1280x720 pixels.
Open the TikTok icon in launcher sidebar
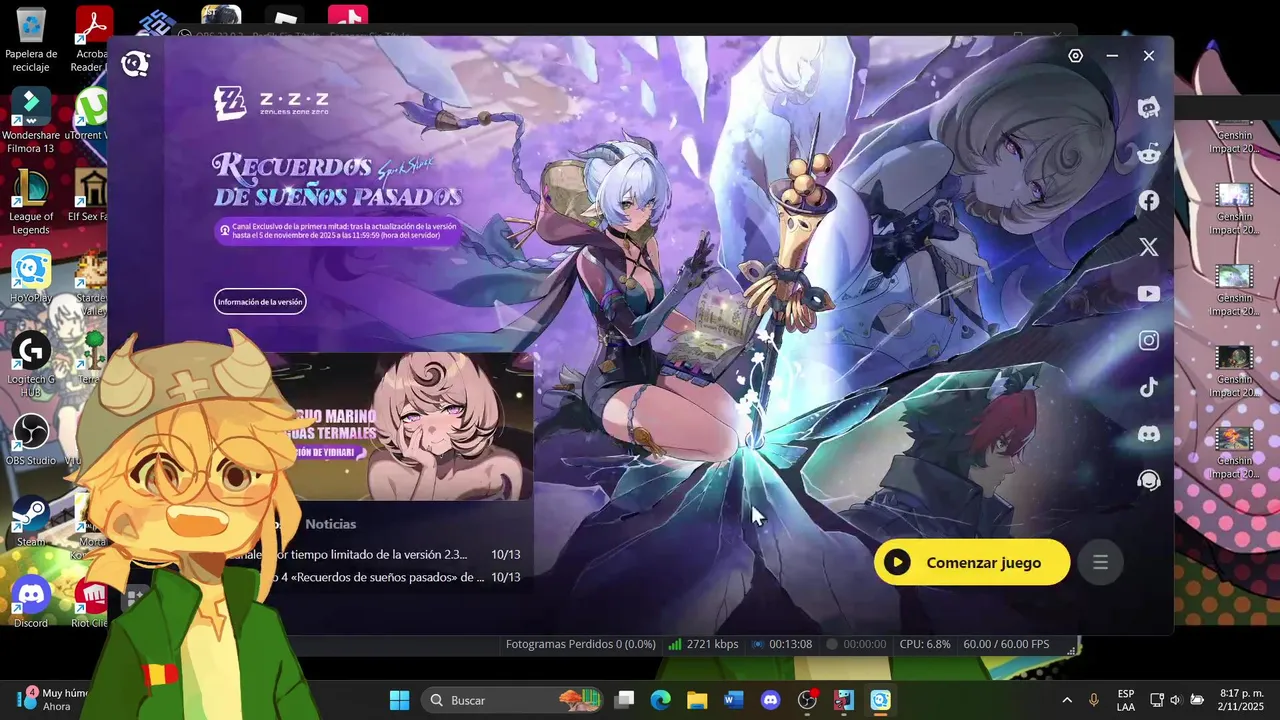click(x=1149, y=387)
